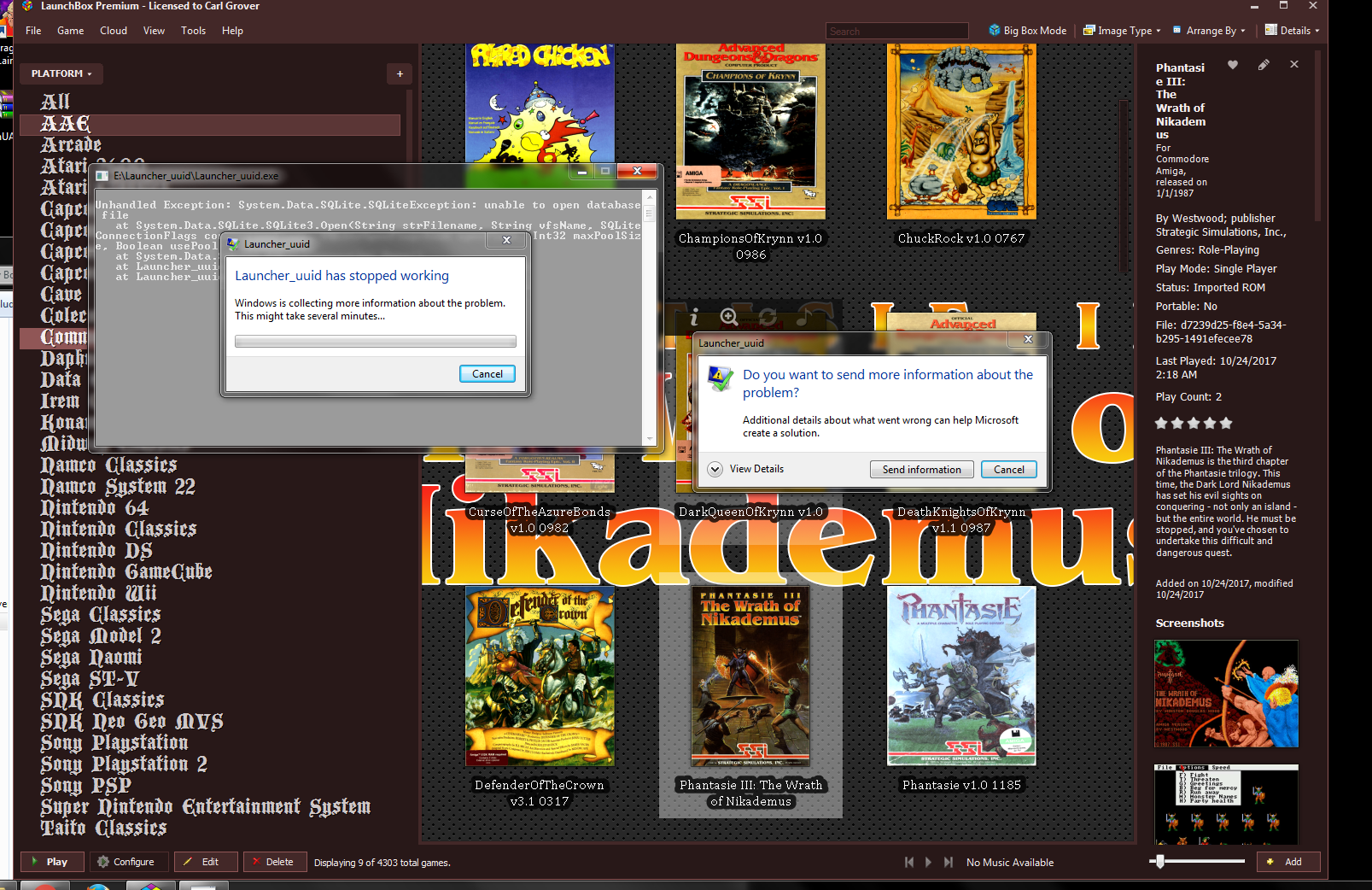Select the ChuckRock game cover
The image size is (1372, 890).
click(x=961, y=132)
